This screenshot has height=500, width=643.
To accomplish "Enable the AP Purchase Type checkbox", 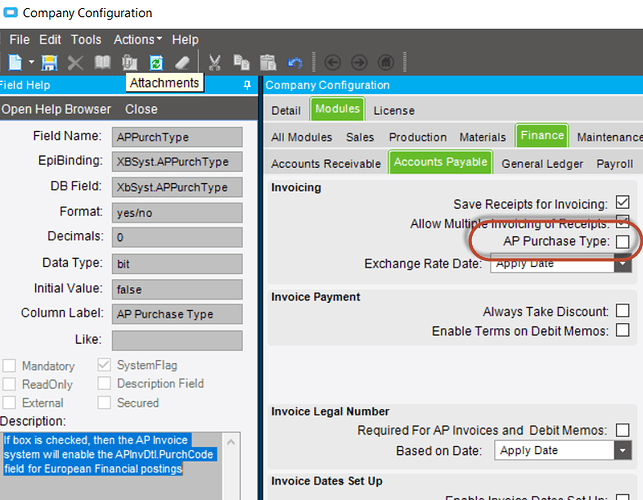I will pos(622,242).
